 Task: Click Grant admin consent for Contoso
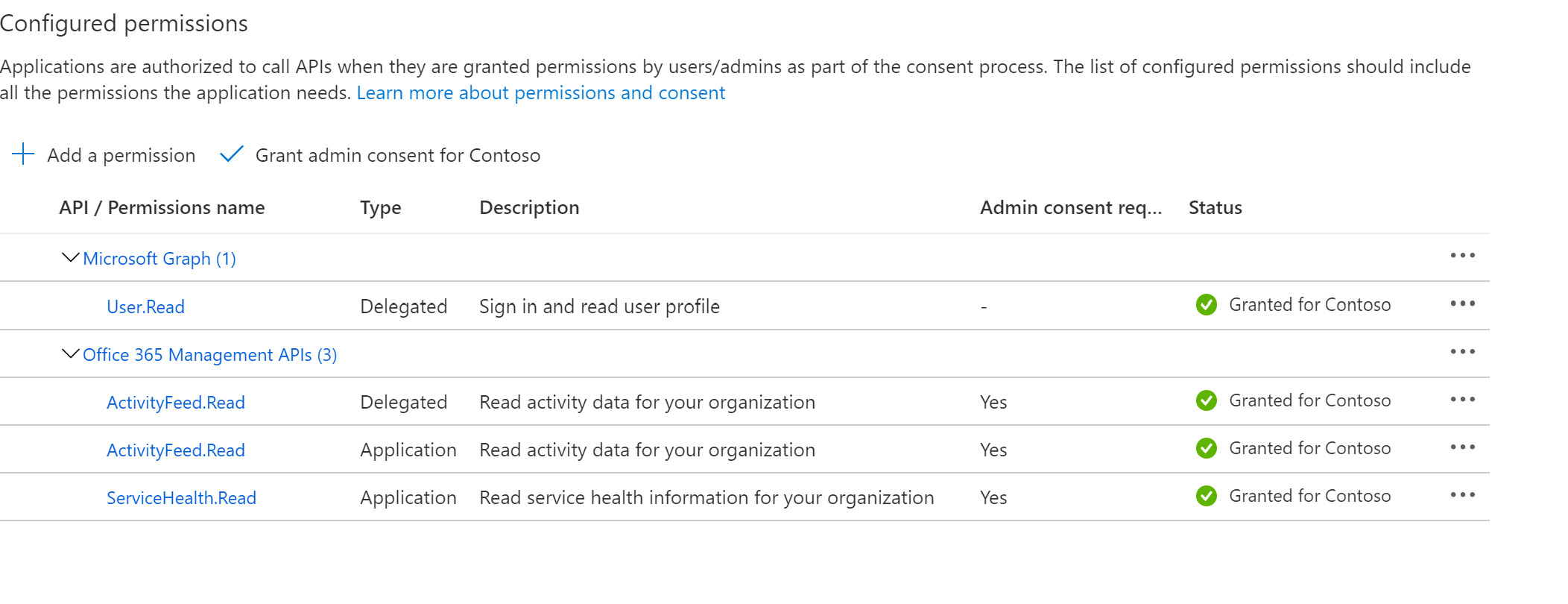pyautogui.click(x=398, y=155)
